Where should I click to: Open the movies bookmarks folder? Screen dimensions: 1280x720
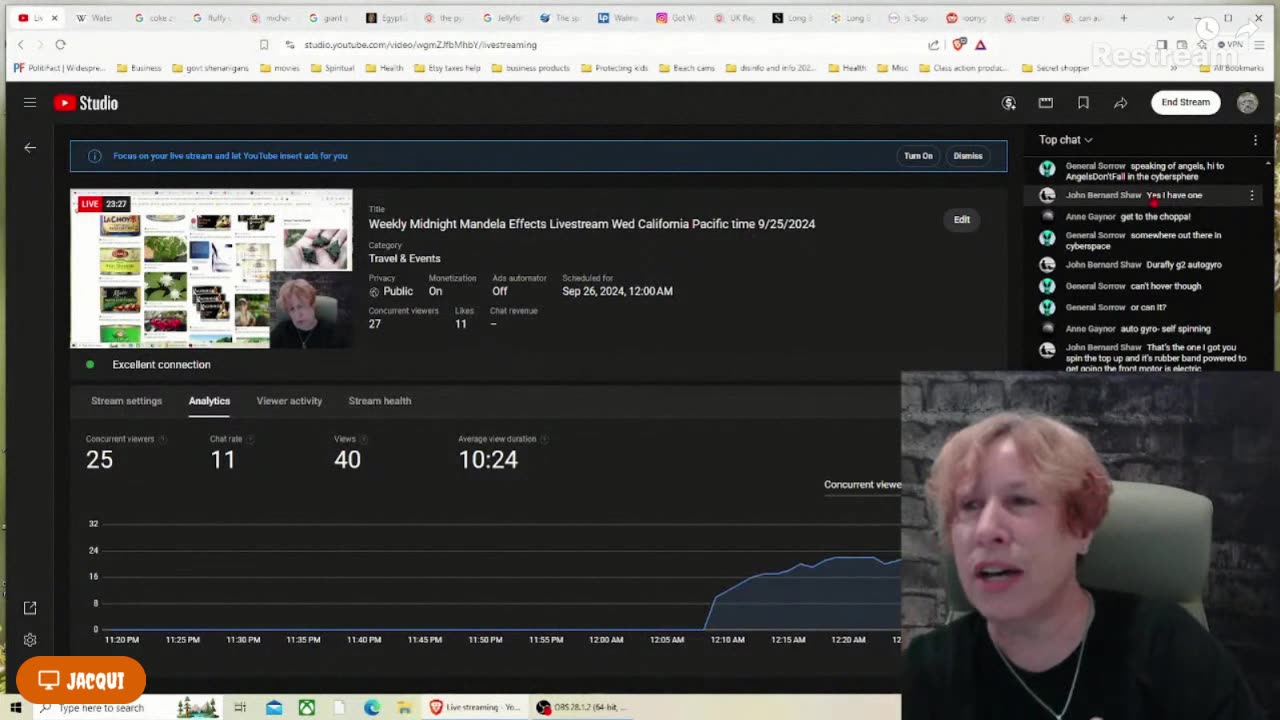click(x=279, y=68)
